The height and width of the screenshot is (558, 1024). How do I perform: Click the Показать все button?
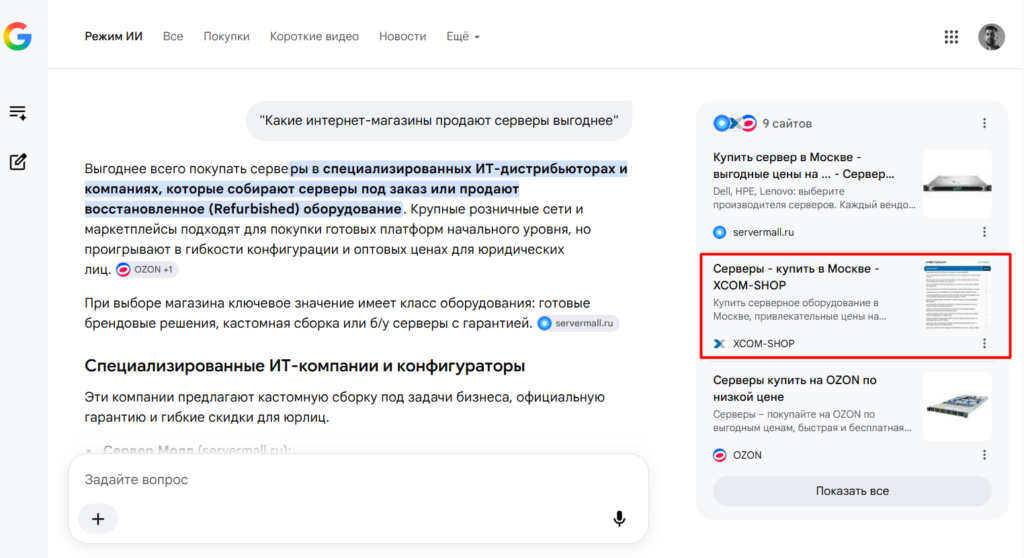point(852,491)
